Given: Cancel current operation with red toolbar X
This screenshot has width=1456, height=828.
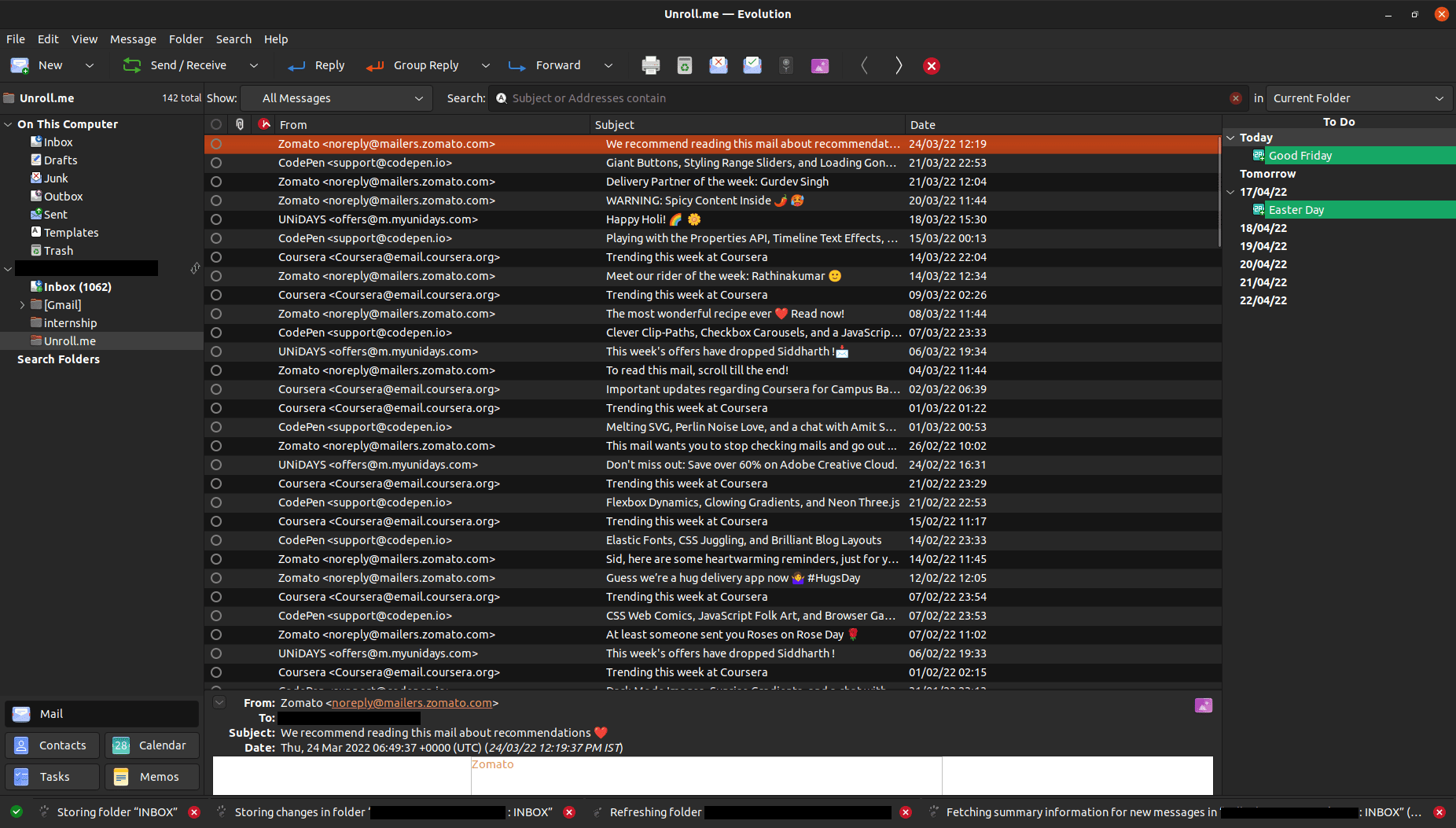Looking at the screenshot, I should coord(932,66).
